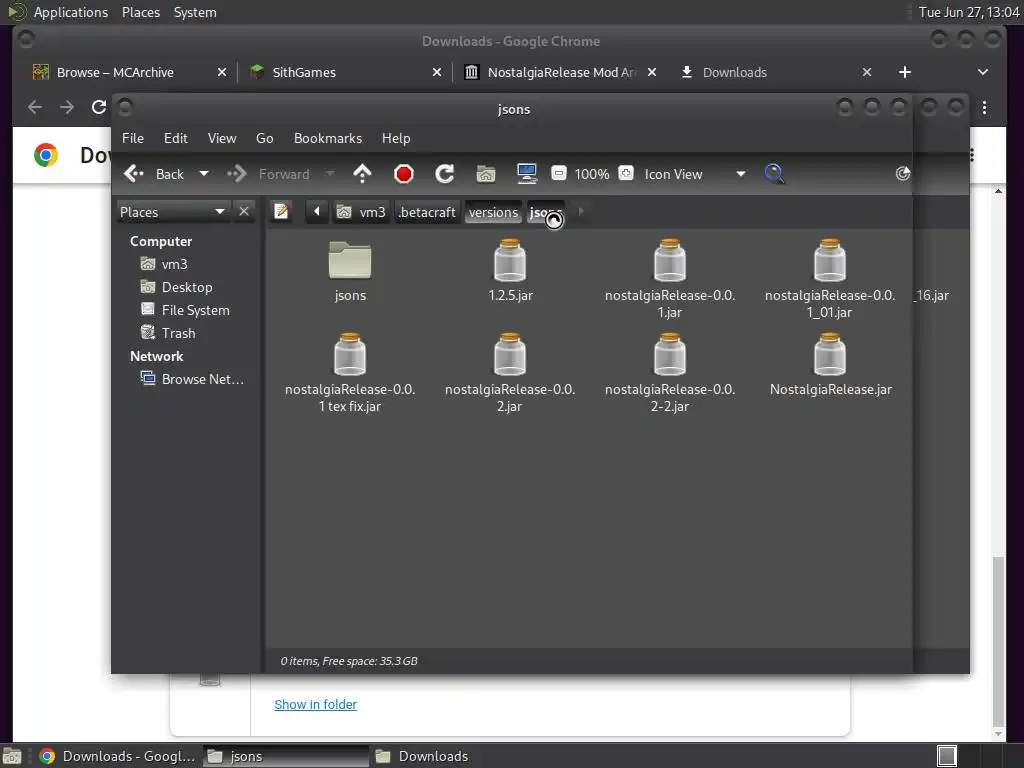Switch to NostalgiaRelease Mod Archive tab
The image size is (1024, 768).
[x=561, y=72]
